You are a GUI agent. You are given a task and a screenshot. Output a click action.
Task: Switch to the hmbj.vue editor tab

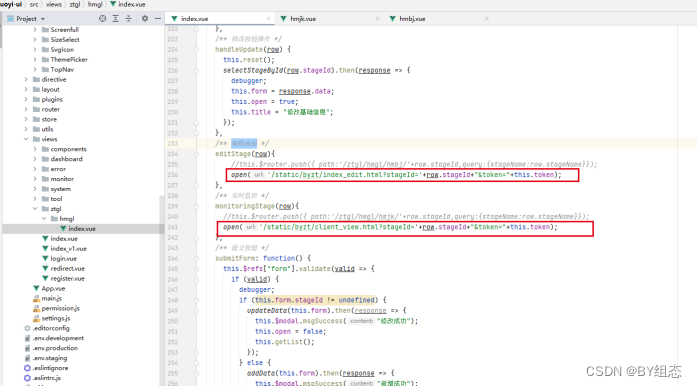tap(412, 19)
